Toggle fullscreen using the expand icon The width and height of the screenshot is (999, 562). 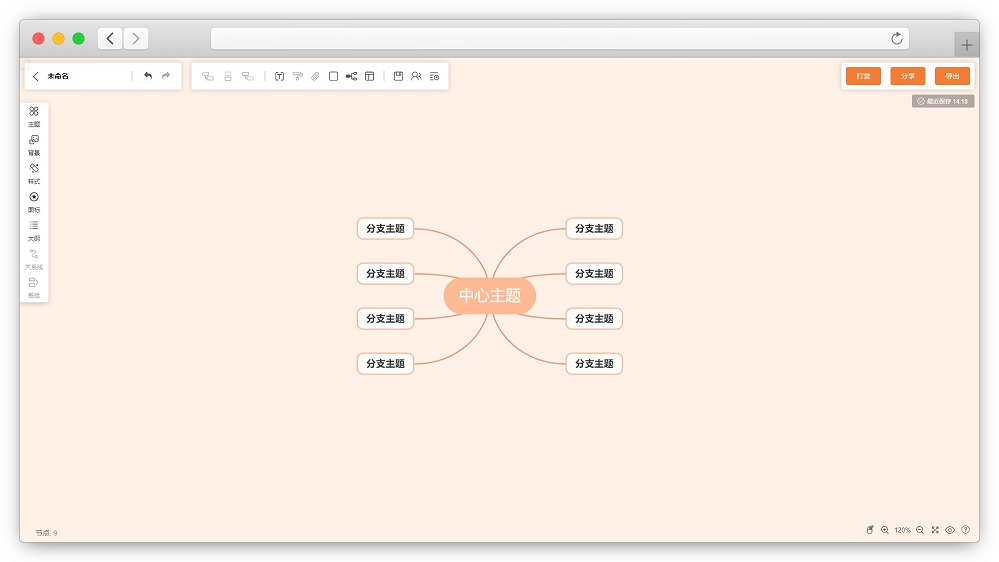[x=935, y=530]
